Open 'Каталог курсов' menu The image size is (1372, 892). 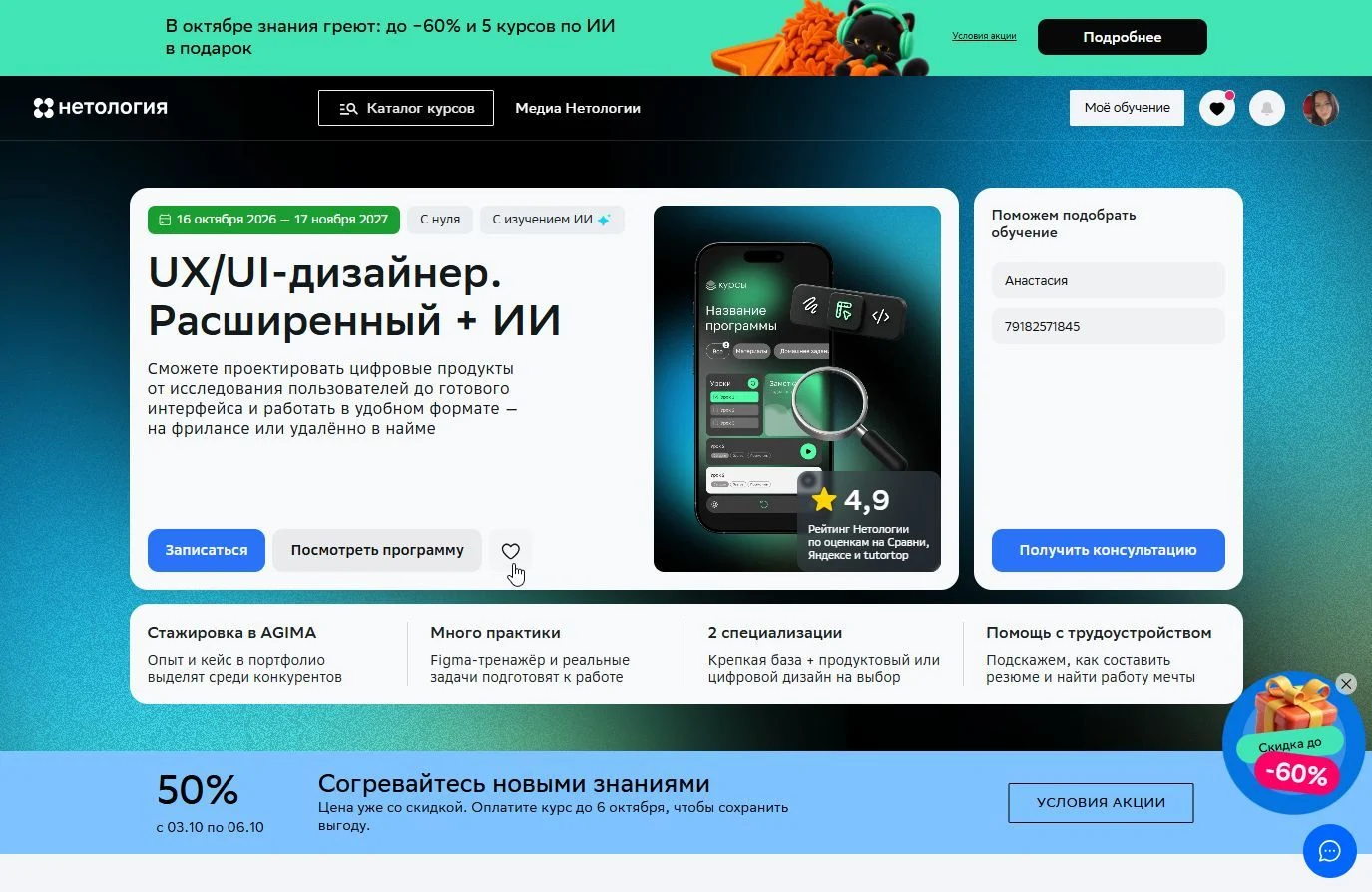click(406, 108)
